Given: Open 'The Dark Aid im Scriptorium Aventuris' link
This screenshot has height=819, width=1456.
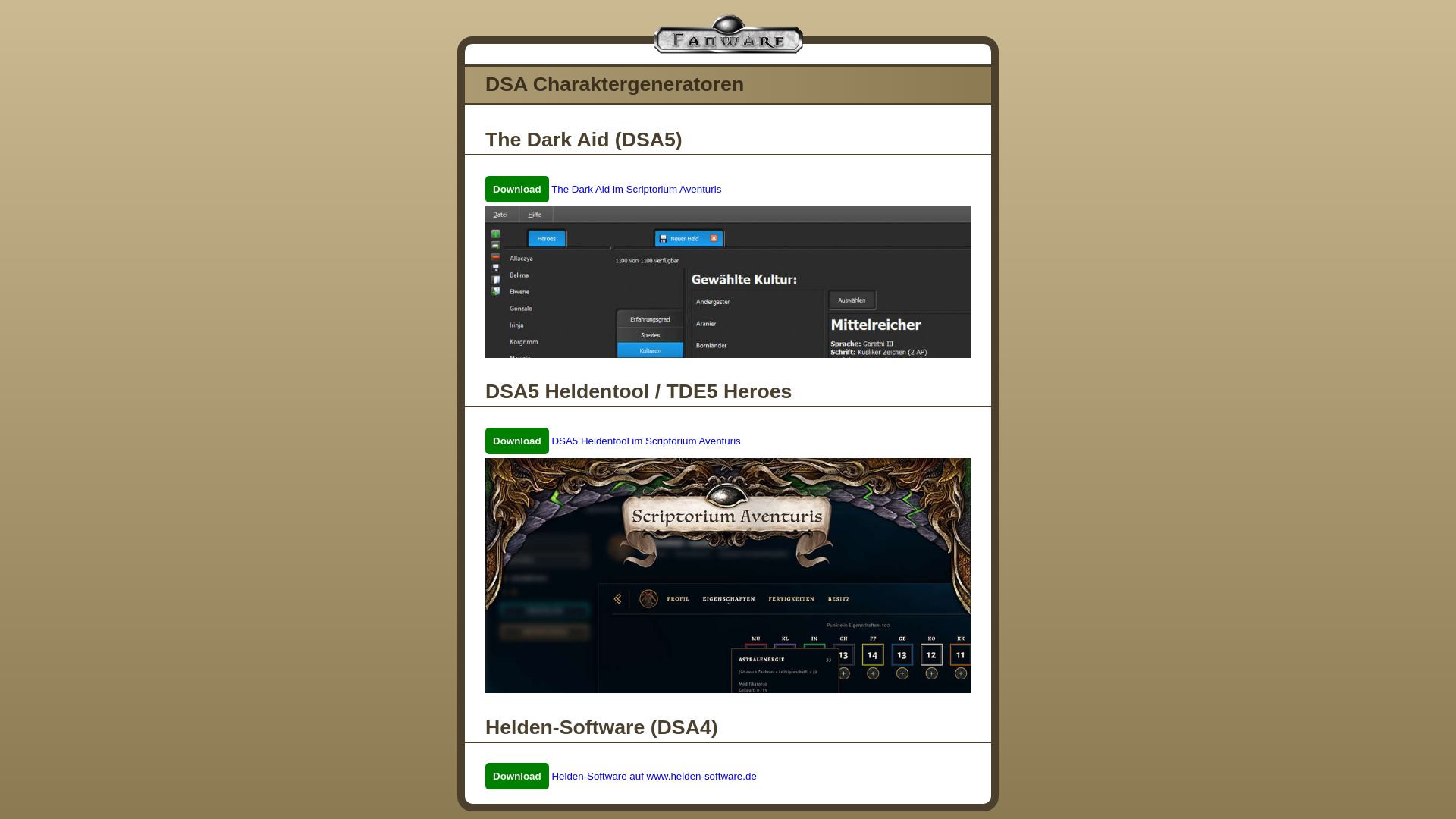Looking at the screenshot, I should (636, 190).
